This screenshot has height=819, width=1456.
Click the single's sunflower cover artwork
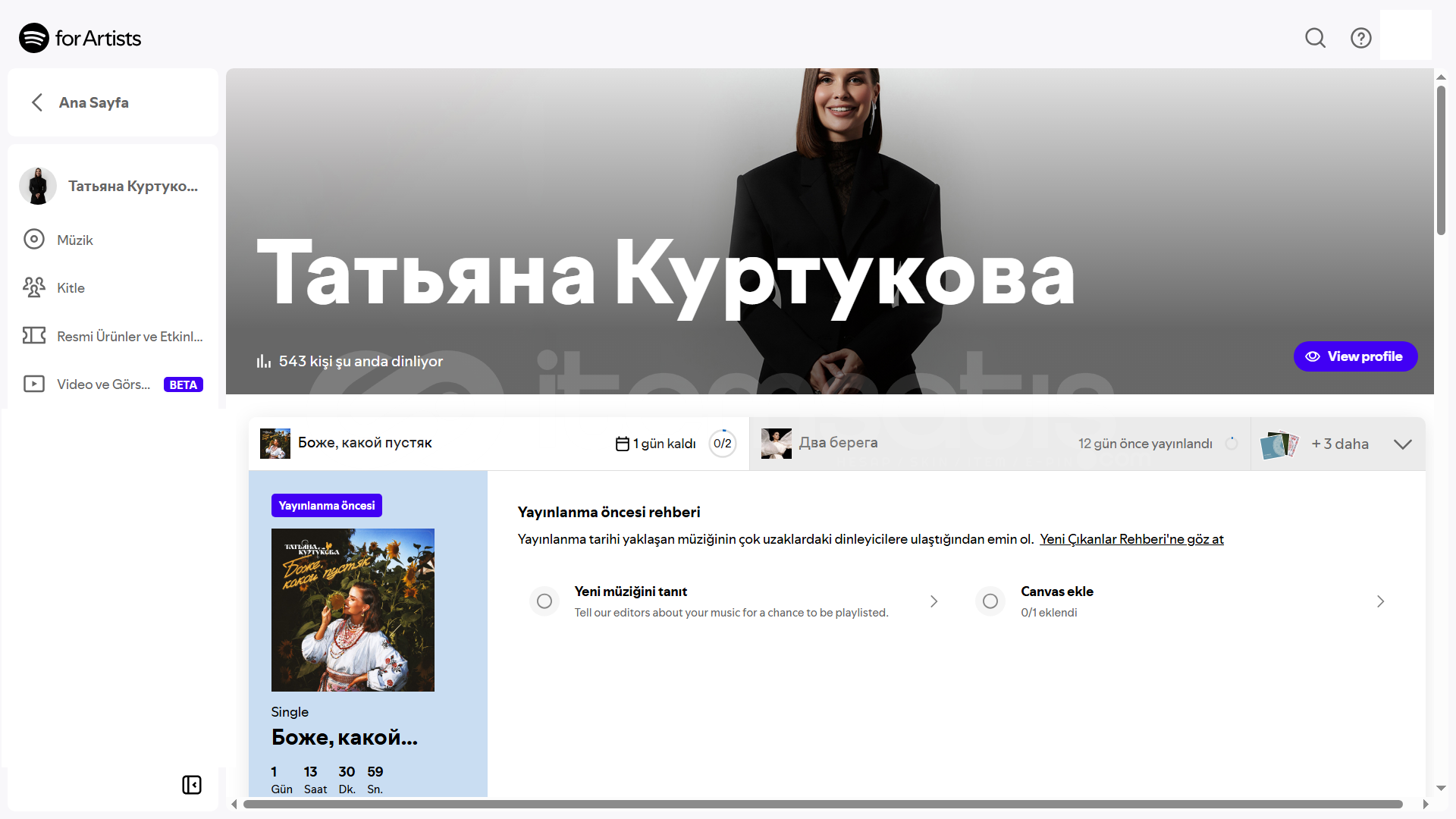[353, 610]
